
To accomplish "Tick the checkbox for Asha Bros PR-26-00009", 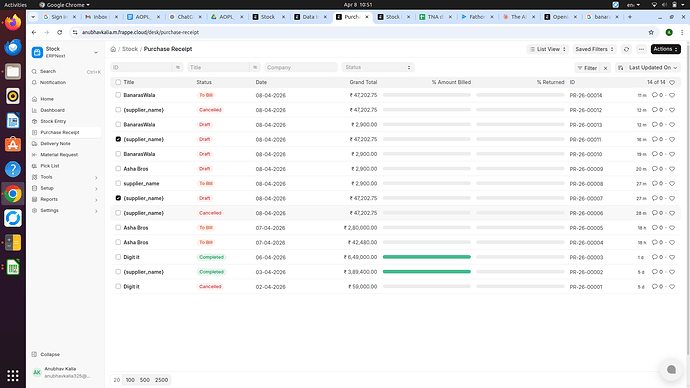I will click(118, 168).
